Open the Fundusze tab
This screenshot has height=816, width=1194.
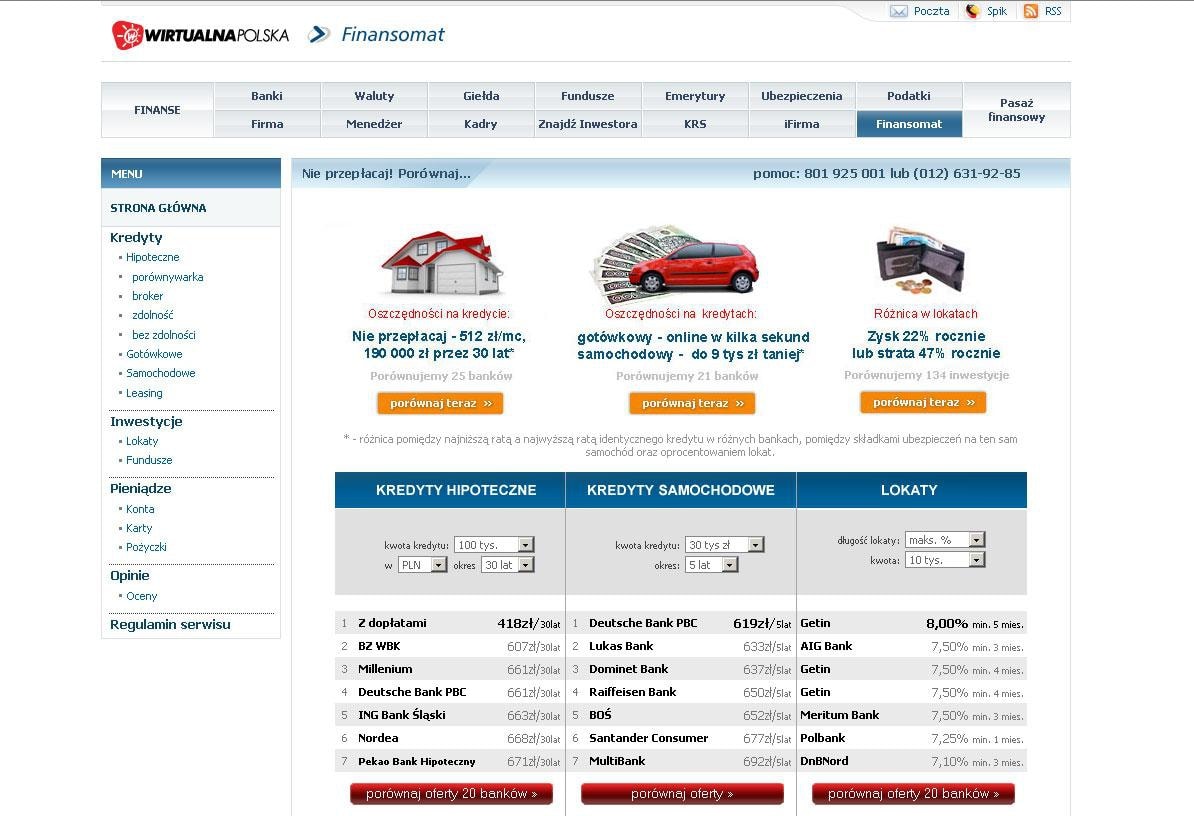(588, 96)
